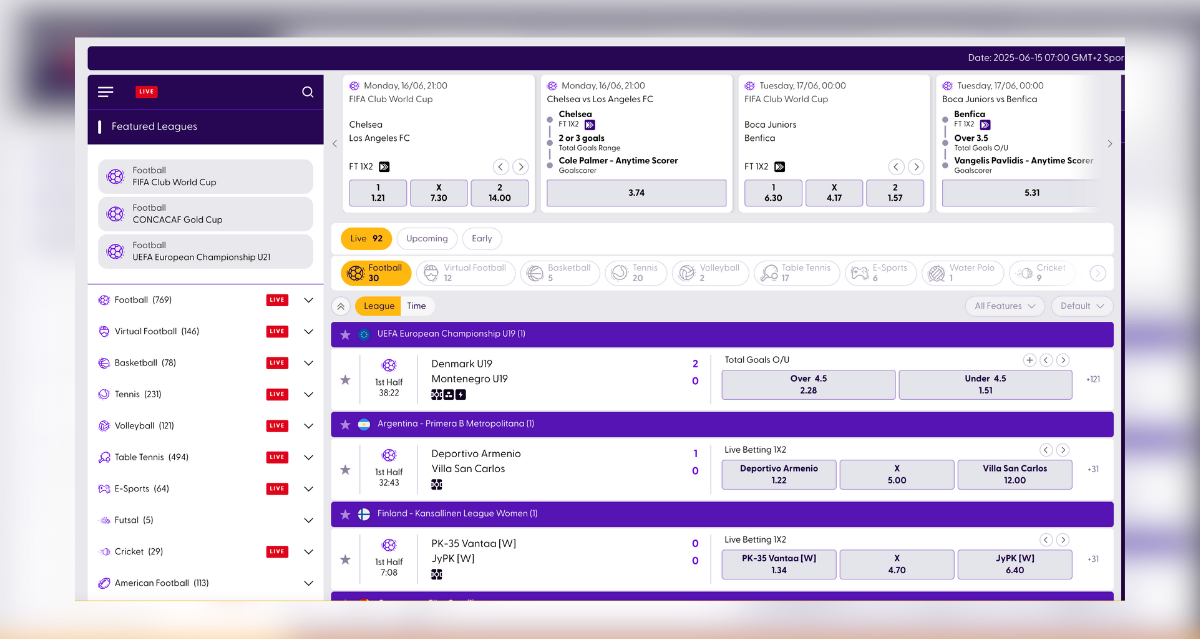Screen dimensions: 1200x639
Task: Click Chelsea win odds 1.21
Action: click(x=377, y=193)
